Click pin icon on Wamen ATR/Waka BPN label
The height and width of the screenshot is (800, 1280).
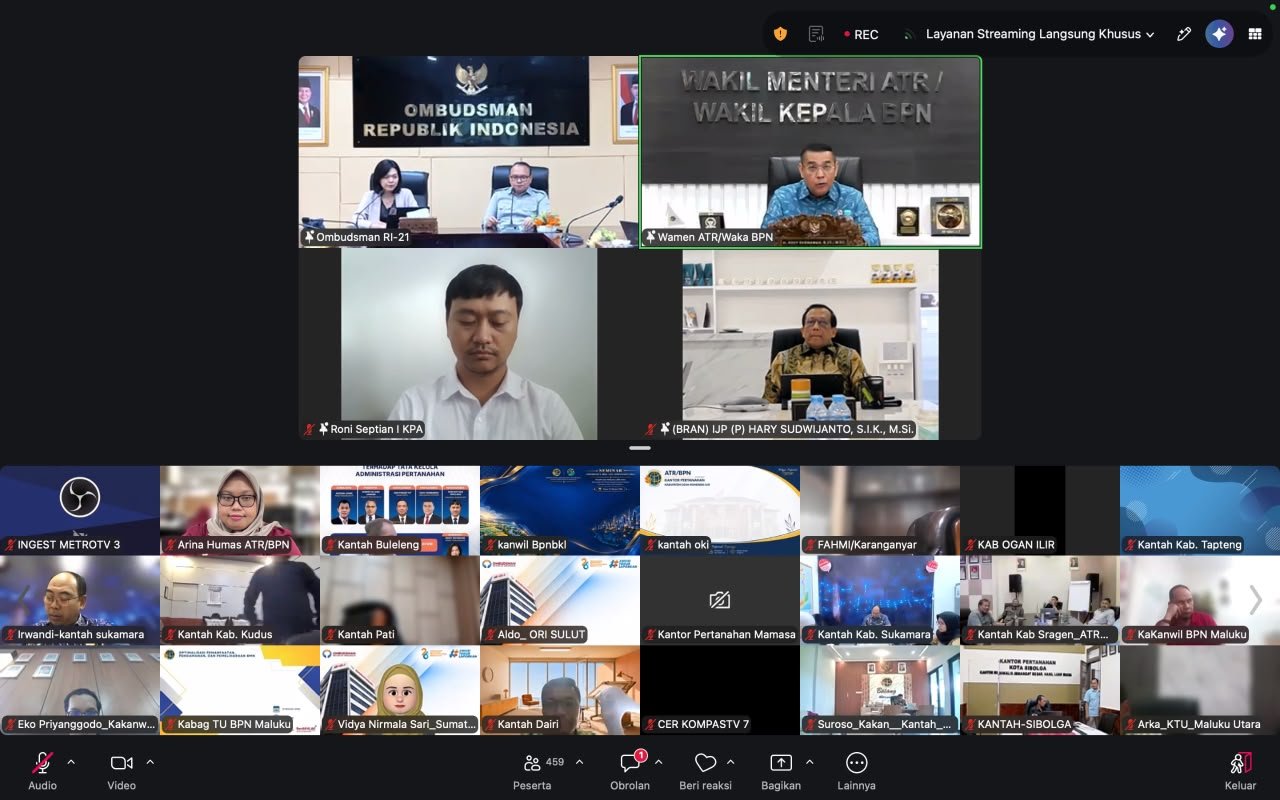pyautogui.click(x=651, y=237)
